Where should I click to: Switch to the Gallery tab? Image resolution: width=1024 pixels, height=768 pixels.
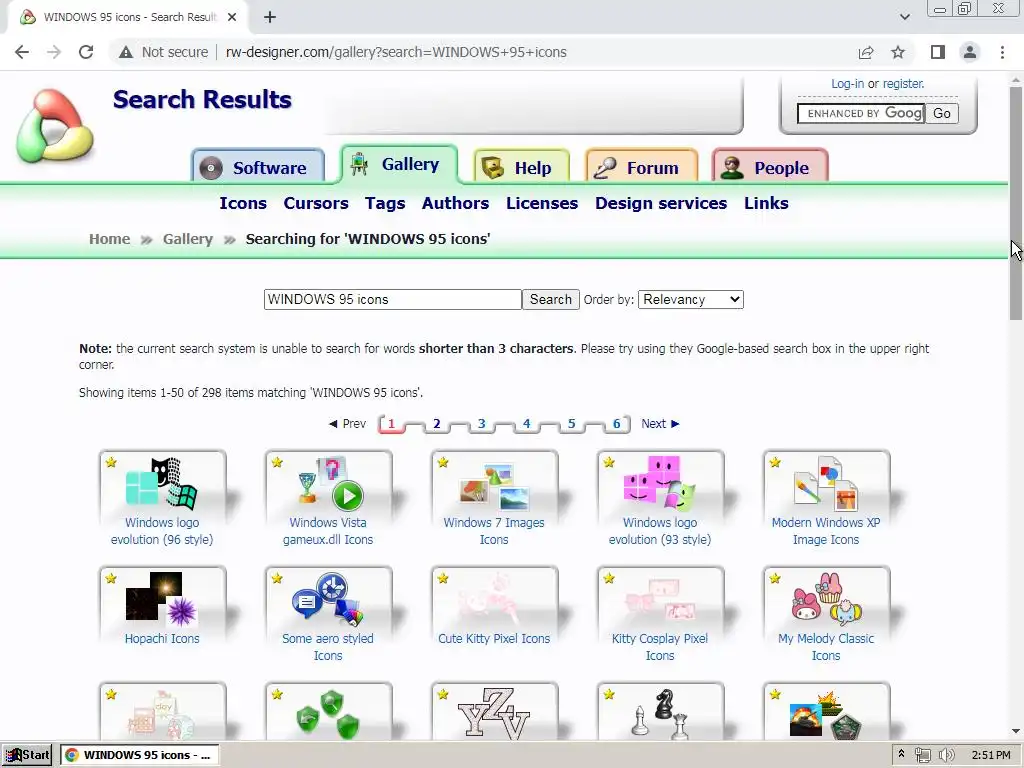(399, 164)
